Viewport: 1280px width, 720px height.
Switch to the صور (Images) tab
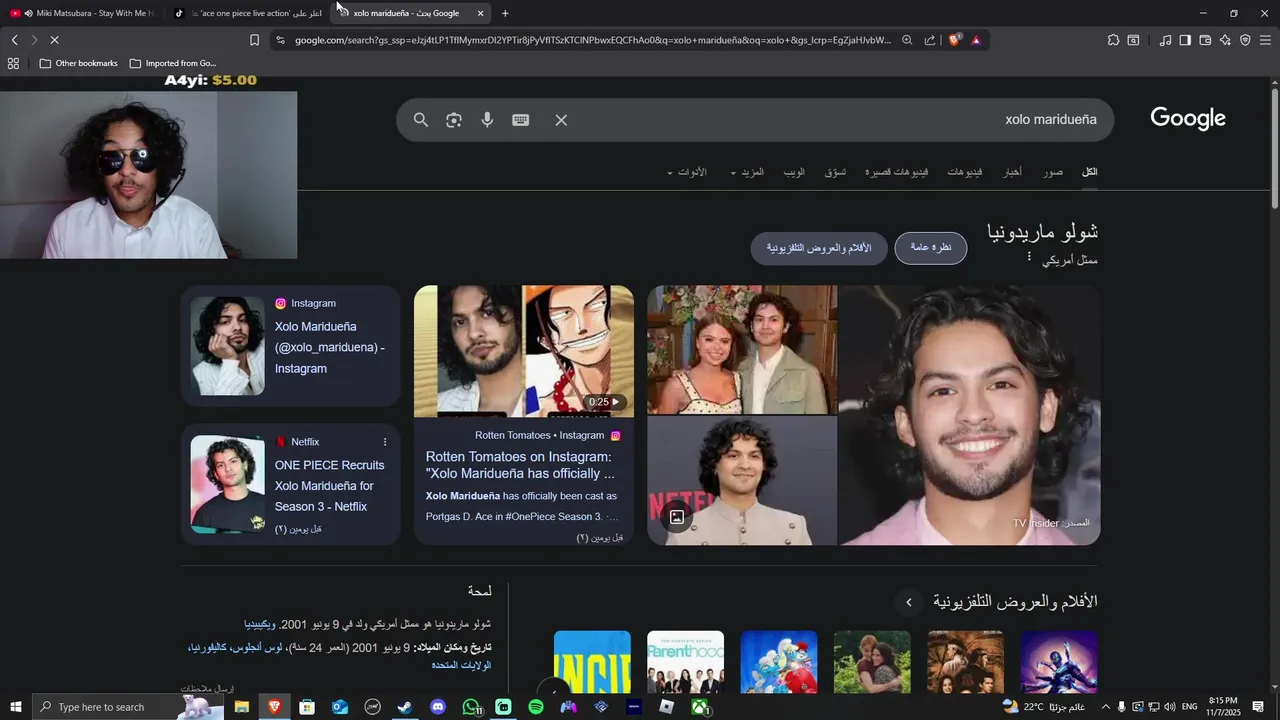tap(1053, 172)
